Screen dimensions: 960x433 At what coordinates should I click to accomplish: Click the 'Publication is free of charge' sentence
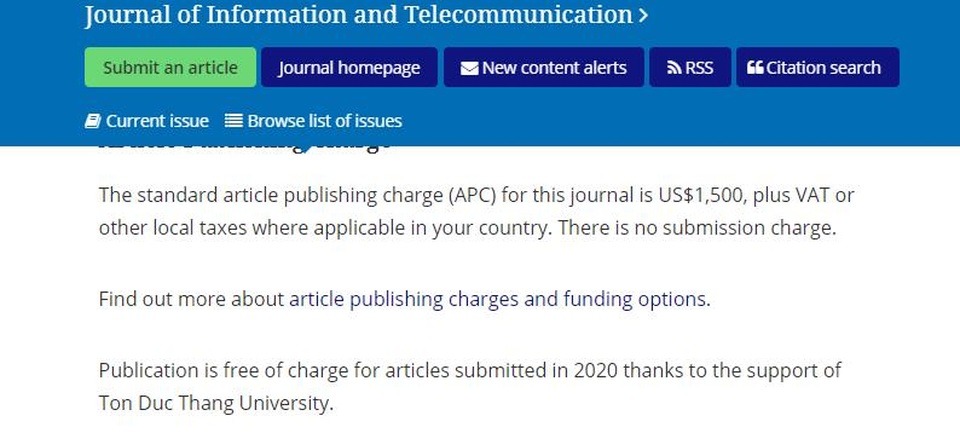click(470, 386)
